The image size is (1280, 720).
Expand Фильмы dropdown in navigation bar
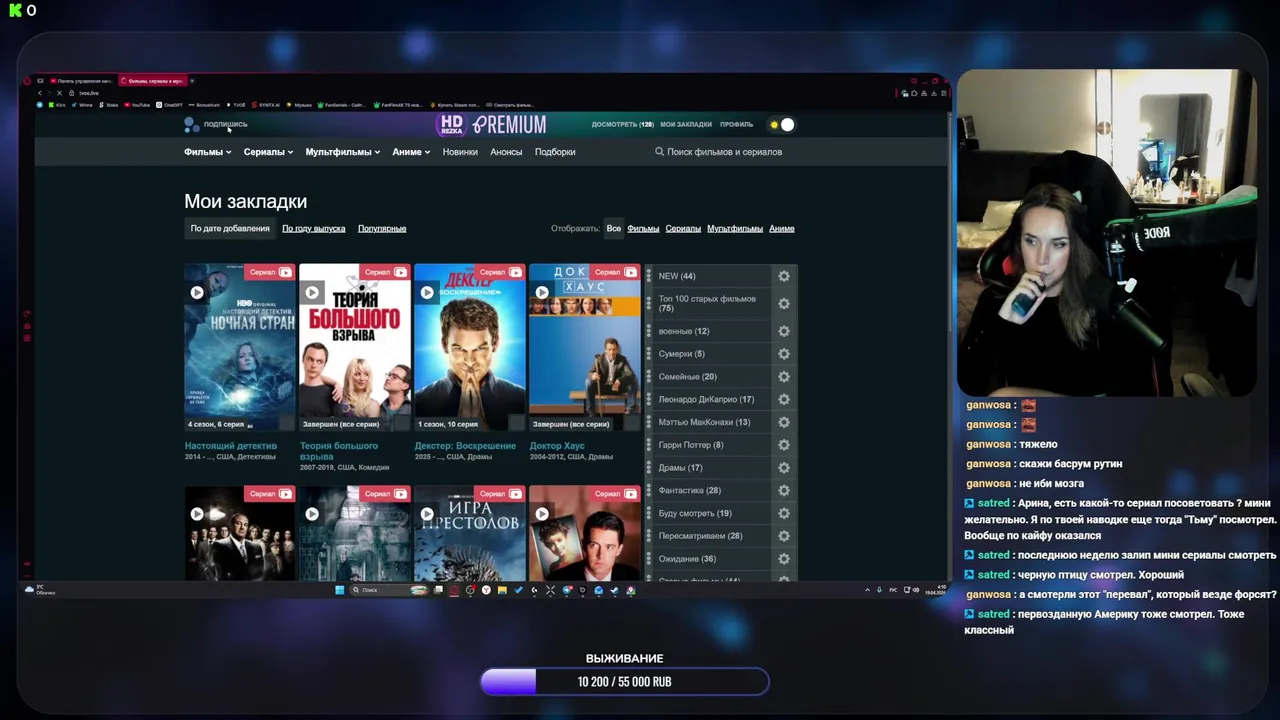point(208,152)
